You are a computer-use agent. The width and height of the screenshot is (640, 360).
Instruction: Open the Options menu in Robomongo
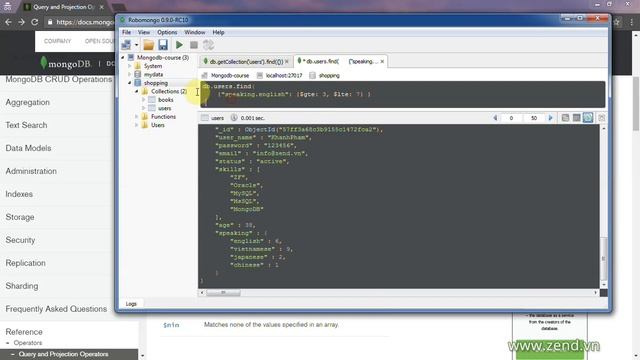point(167,32)
